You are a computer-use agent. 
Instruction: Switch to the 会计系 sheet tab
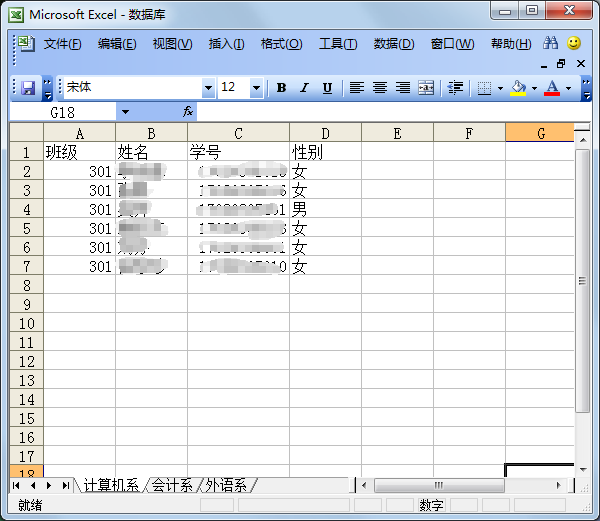[172, 486]
